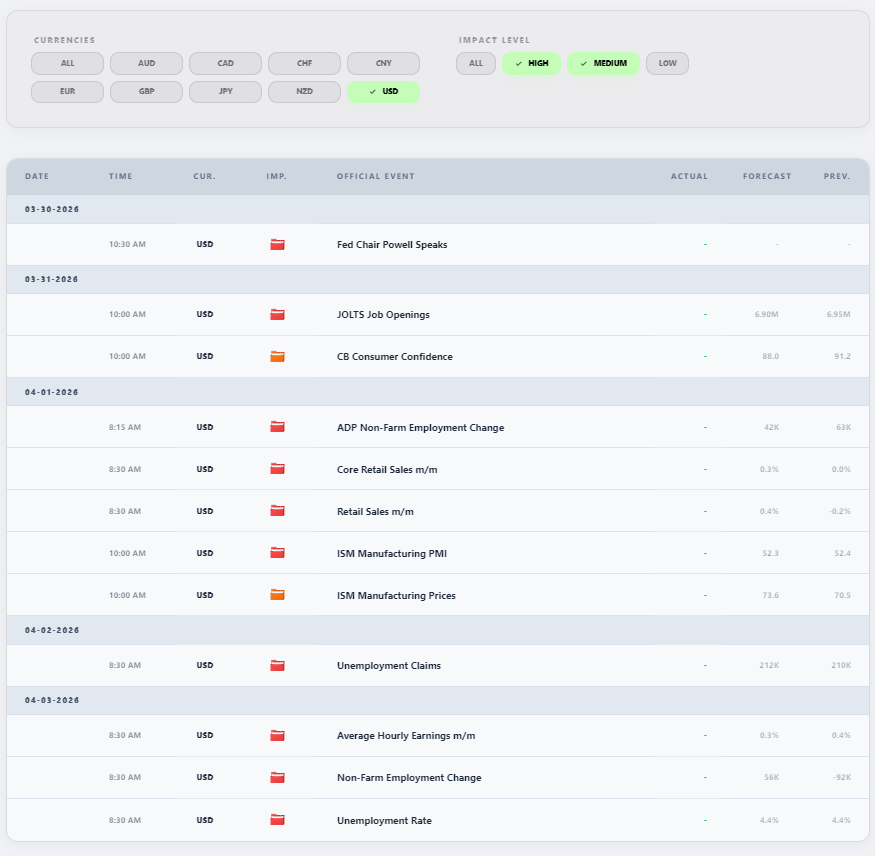Click the DATE column header
875x856 pixels.
click(x=37, y=176)
